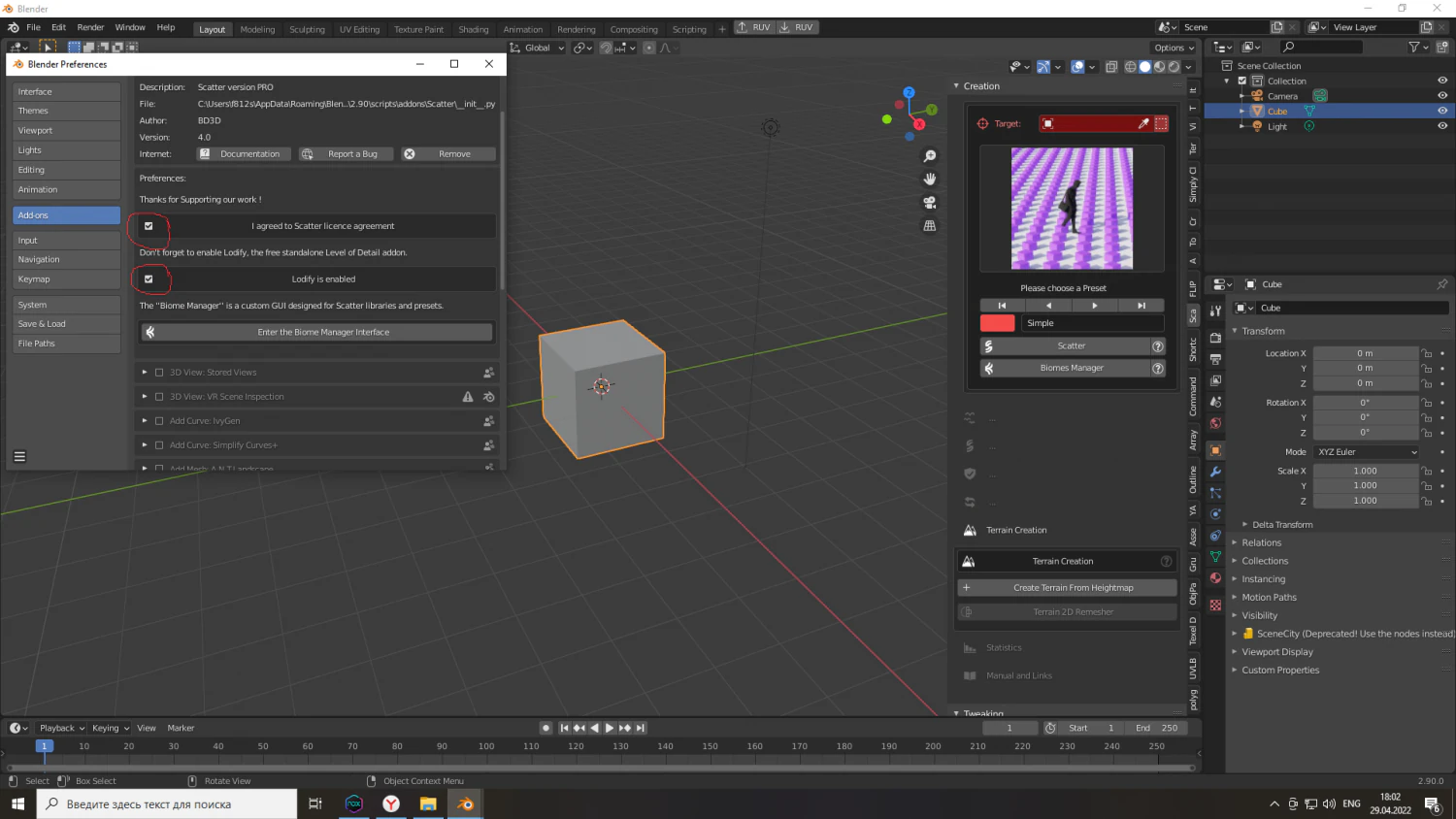The width and height of the screenshot is (1456, 819).
Task: Open the rotation Mode dropdown showing XYZ Euler
Action: (1366, 451)
